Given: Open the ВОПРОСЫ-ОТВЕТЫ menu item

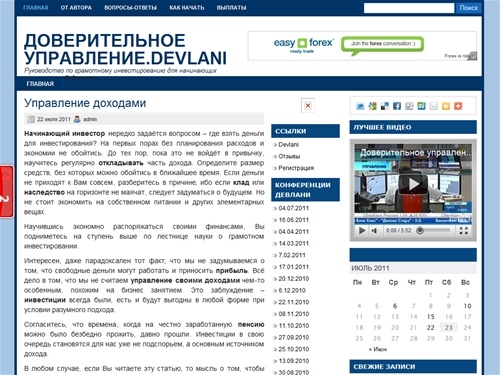Looking at the screenshot, I should pyautogui.click(x=130, y=7).
